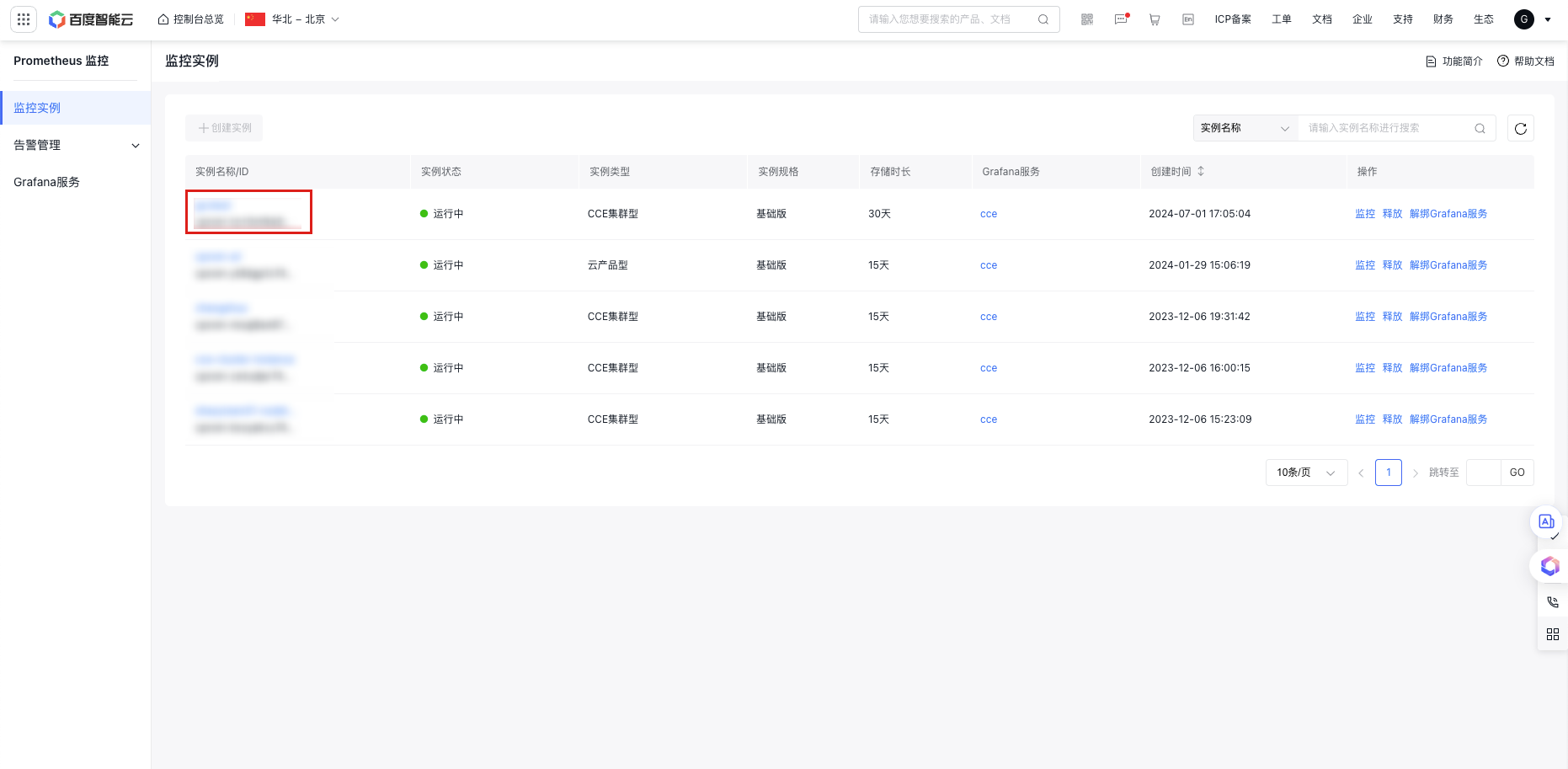This screenshot has width=1568, height=769.
Task: Click 监控 for the 2024-07-01 instance
Action: (1365, 214)
